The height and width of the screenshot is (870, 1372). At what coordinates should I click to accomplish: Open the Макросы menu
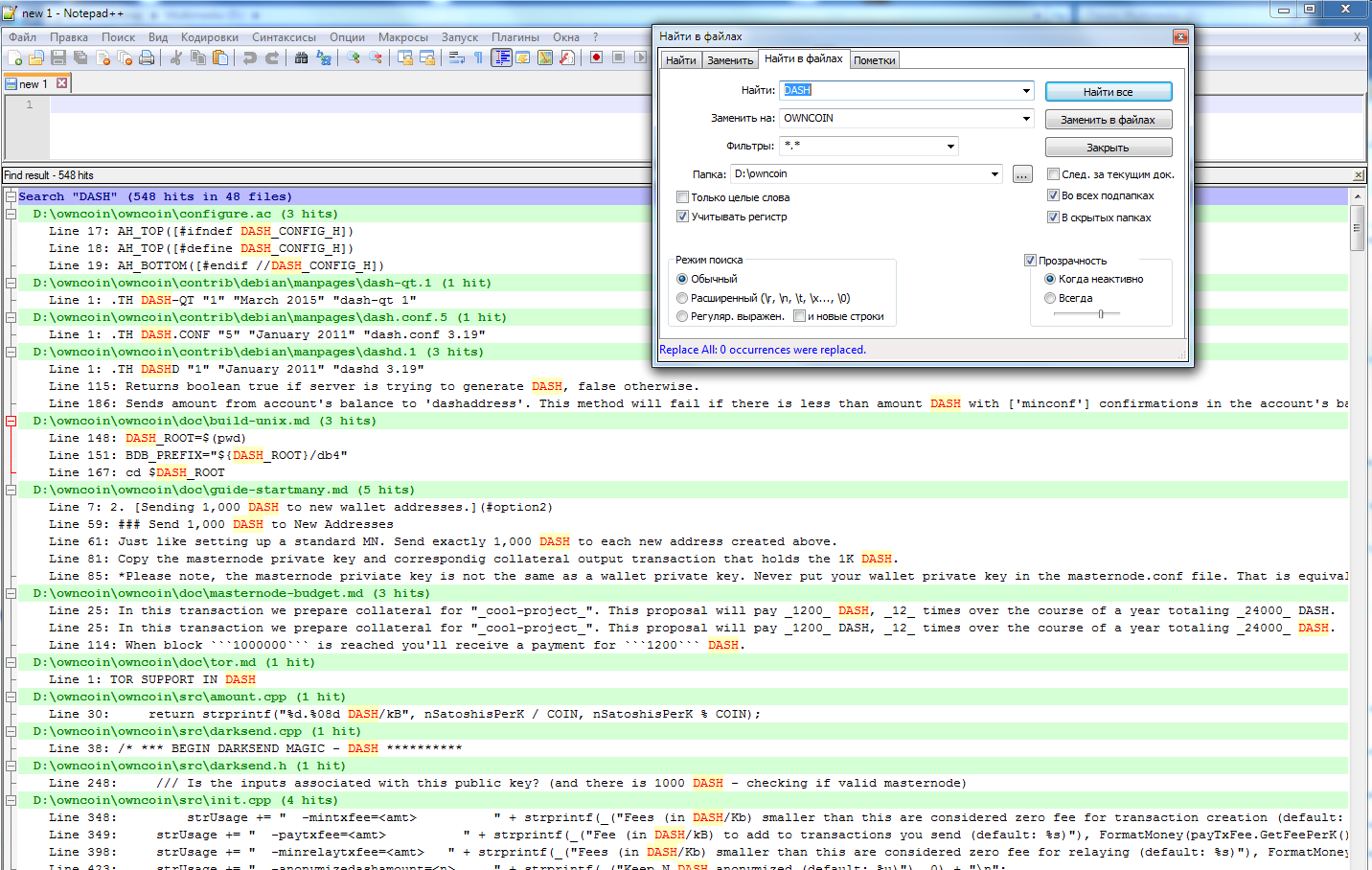pyautogui.click(x=403, y=37)
